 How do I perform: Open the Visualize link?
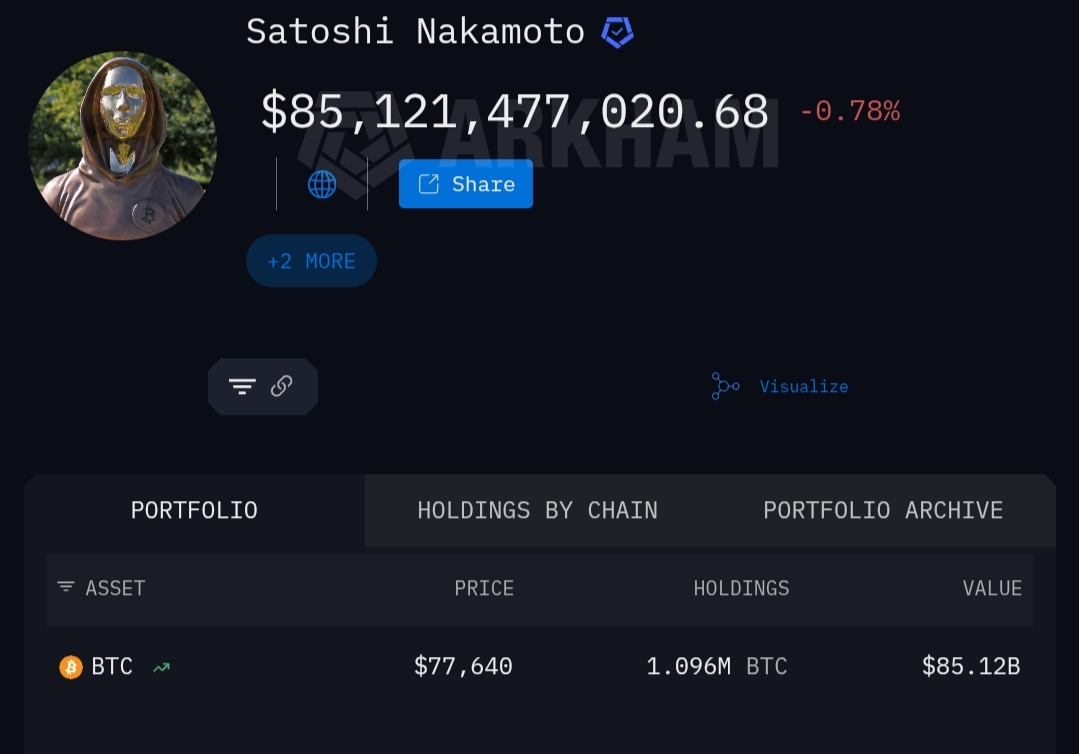coord(804,386)
